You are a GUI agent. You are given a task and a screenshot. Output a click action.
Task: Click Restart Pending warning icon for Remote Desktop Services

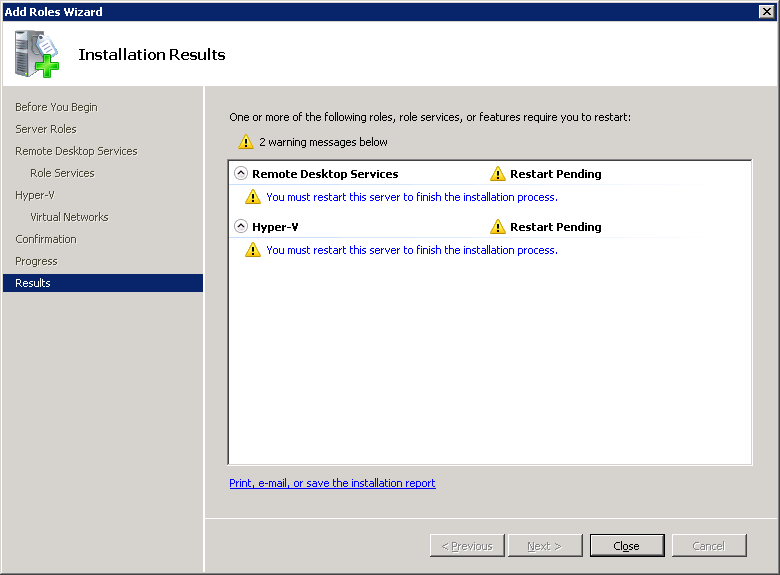pyautogui.click(x=498, y=174)
